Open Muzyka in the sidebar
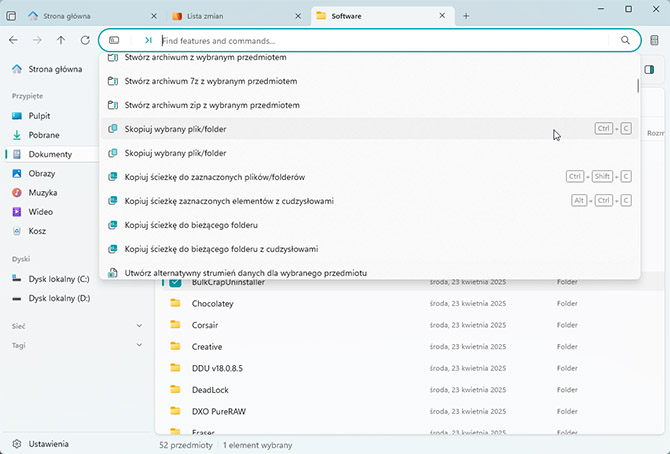This screenshot has width=670, height=454. 52,193
